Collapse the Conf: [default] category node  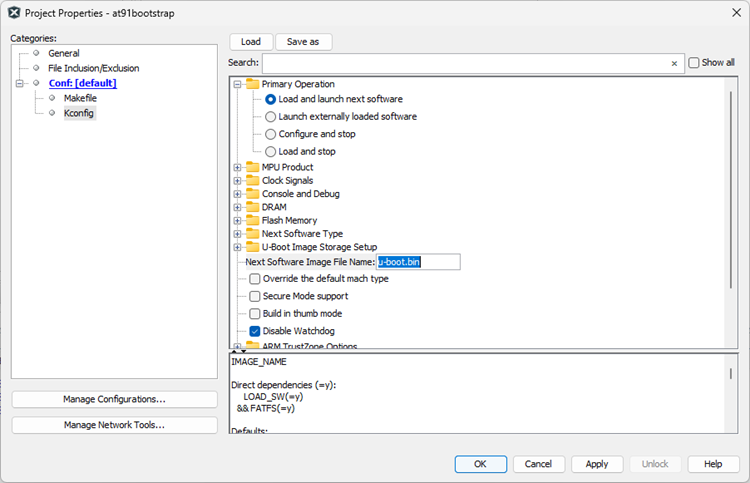click(x=19, y=83)
